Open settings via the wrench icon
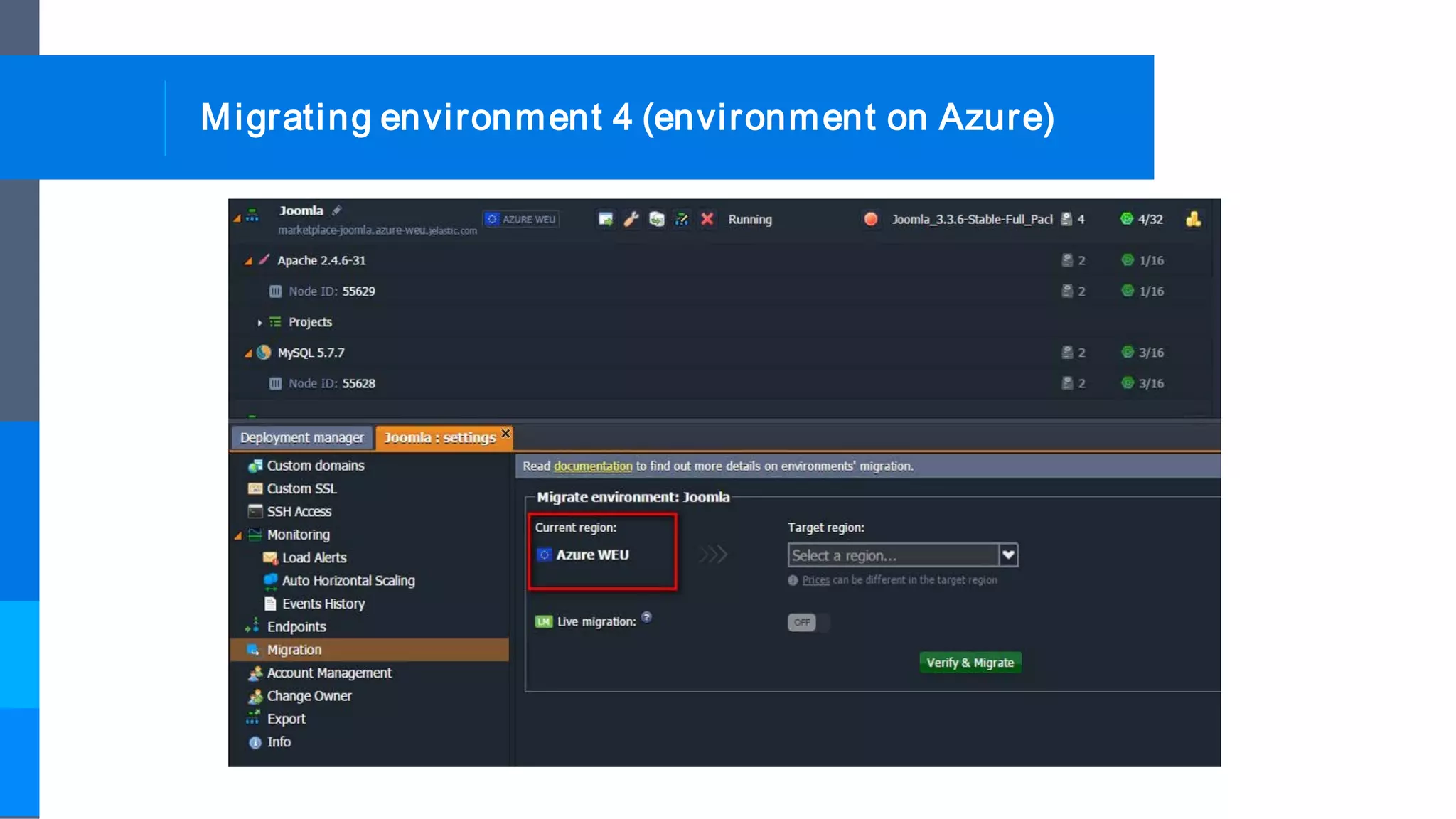This screenshot has width=1456, height=819. [x=631, y=219]
